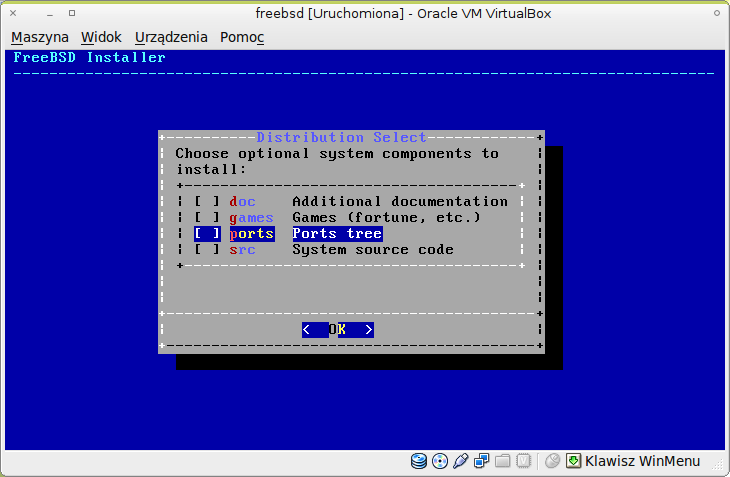Screen dimensions: 730x477
Task: Toggle the doc checkbox
Action: pos(207,202)
